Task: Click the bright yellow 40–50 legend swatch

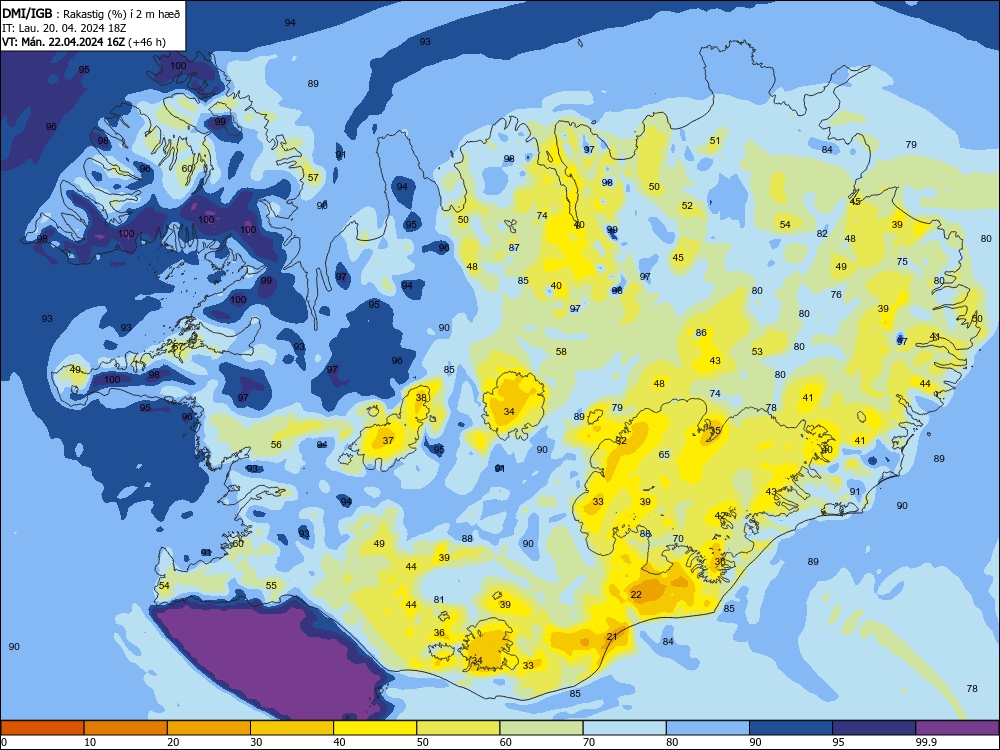Action: (x=375, y=728)
